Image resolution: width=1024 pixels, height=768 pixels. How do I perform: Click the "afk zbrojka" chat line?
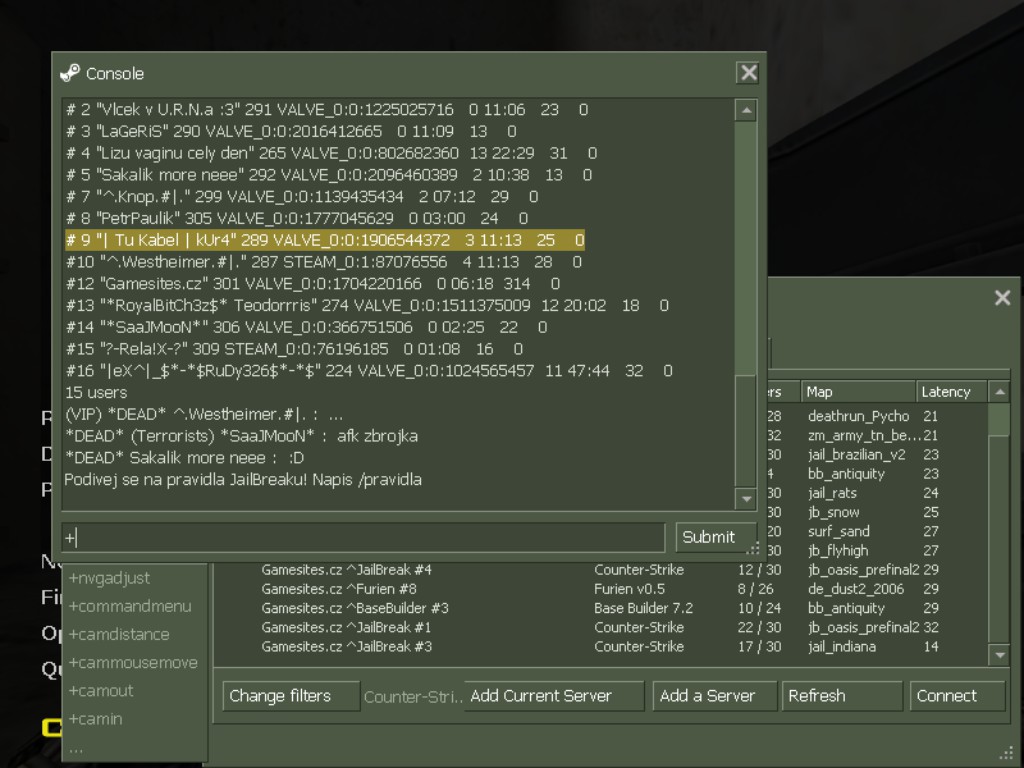[x=241, y=436]
